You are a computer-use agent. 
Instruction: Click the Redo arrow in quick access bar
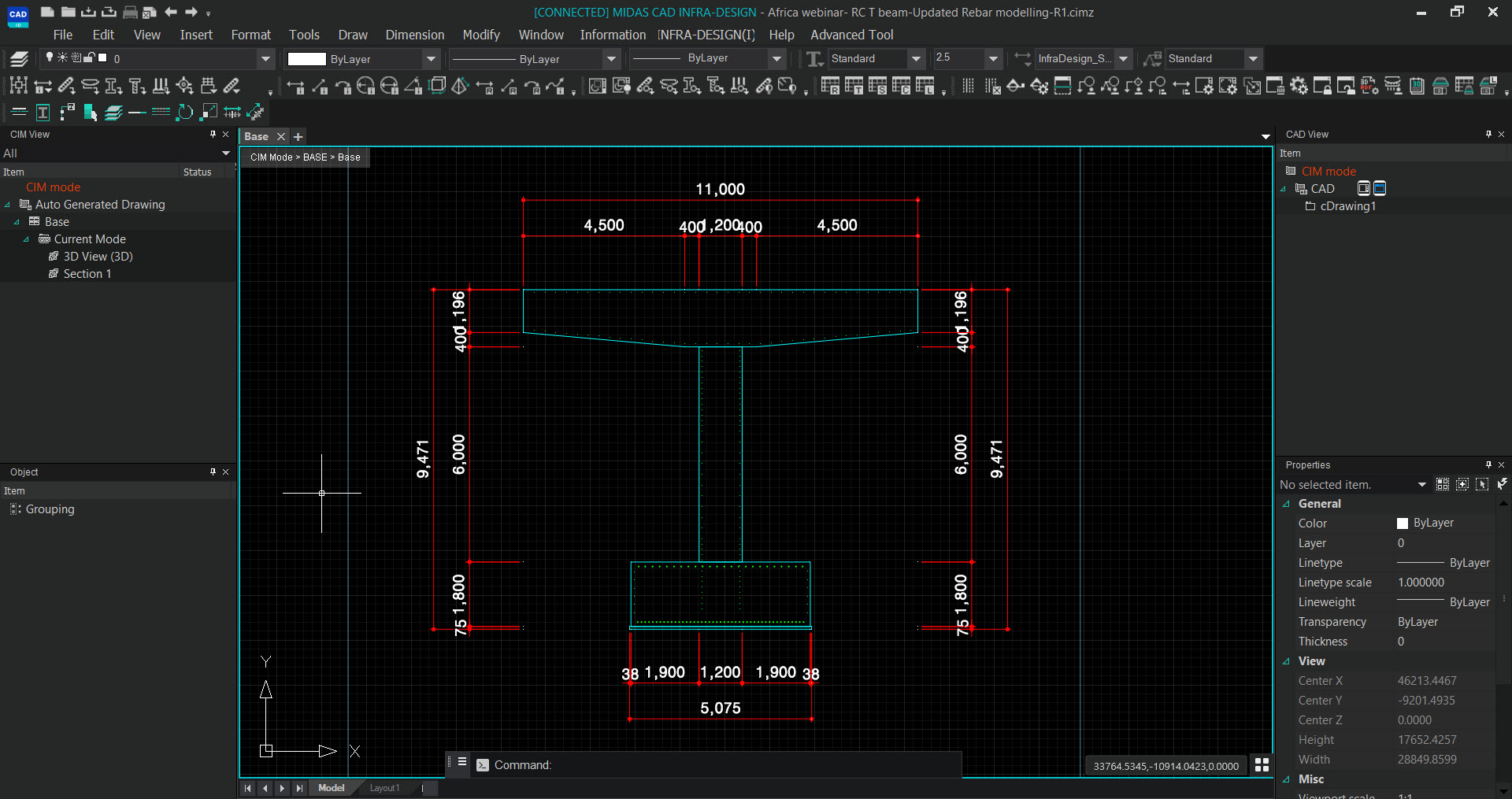coord(191,12)
